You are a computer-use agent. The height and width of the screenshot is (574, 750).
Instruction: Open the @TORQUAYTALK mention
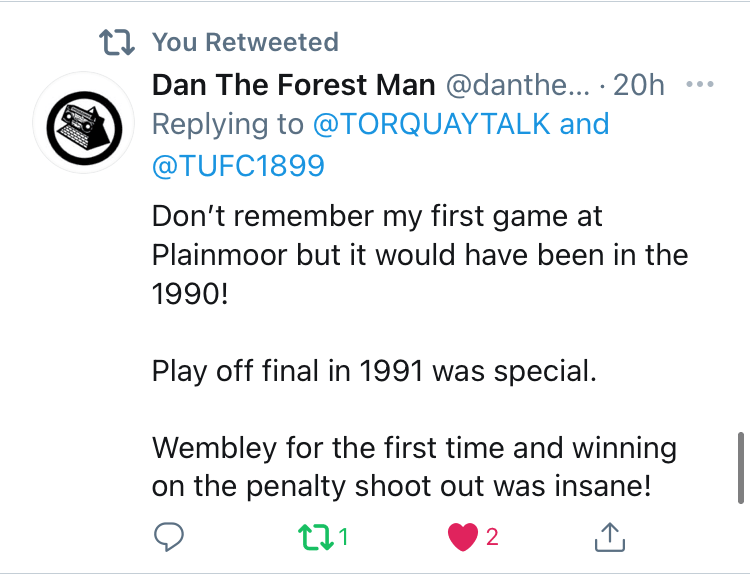pos(433,124)
